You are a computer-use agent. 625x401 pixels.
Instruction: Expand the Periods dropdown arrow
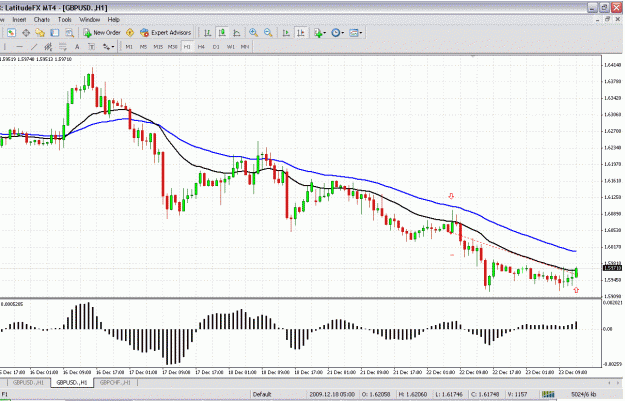click(x=343, y=33)
